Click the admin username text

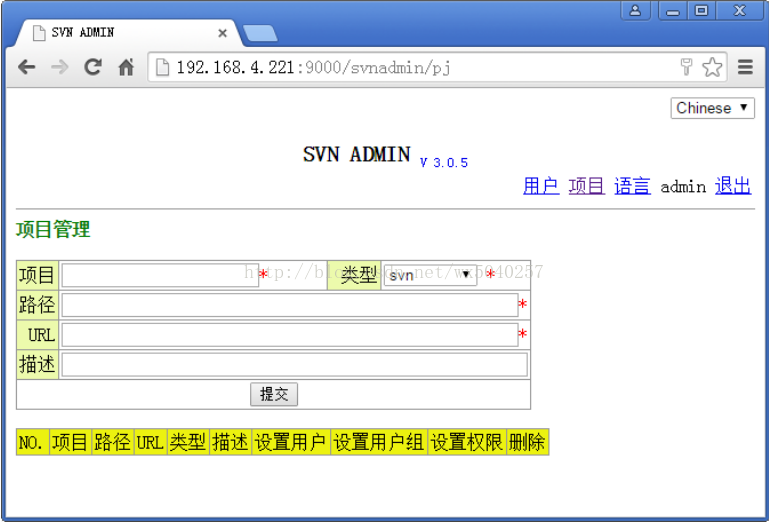click(x=683, y=187)
